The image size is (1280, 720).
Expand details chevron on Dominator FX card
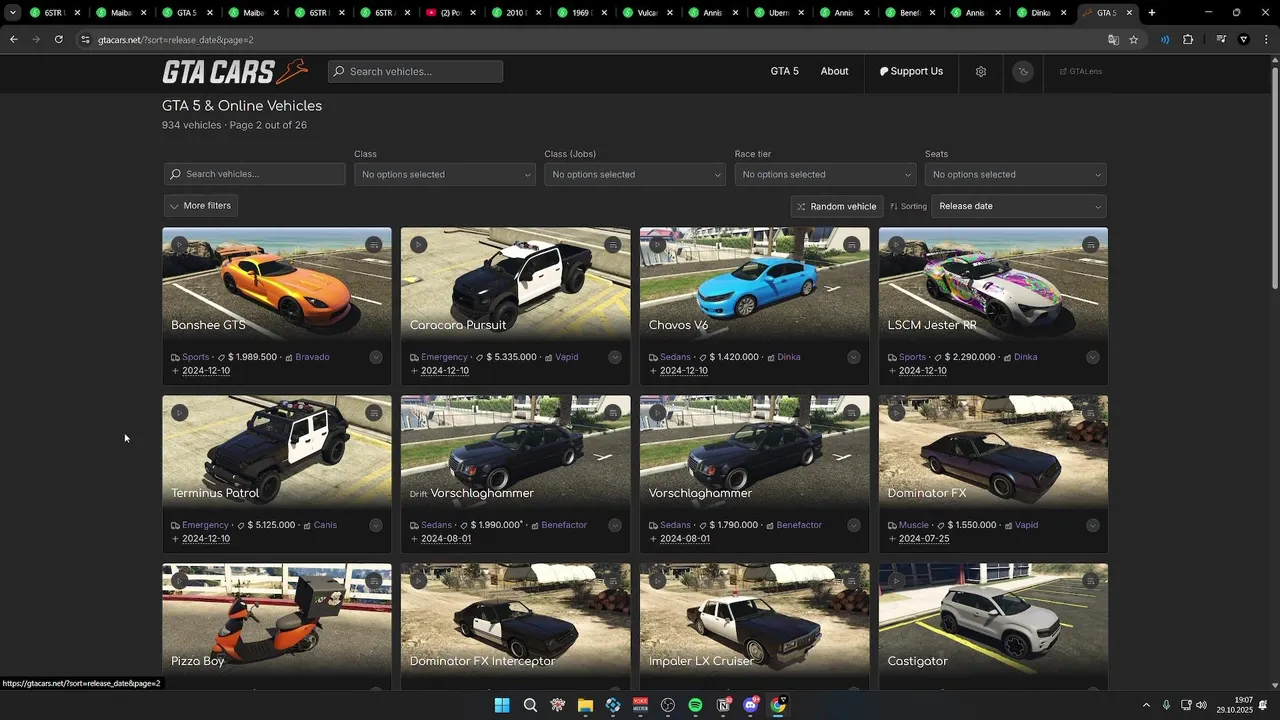click(x=1093, y=525)
